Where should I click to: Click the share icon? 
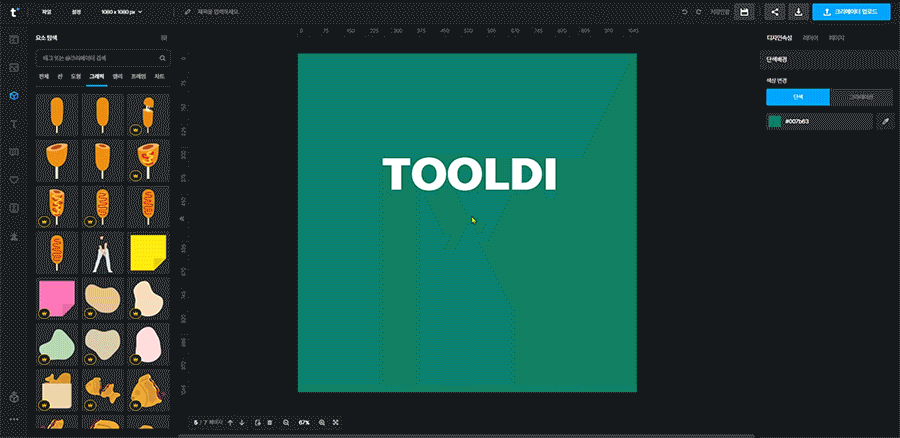point(774,12)
